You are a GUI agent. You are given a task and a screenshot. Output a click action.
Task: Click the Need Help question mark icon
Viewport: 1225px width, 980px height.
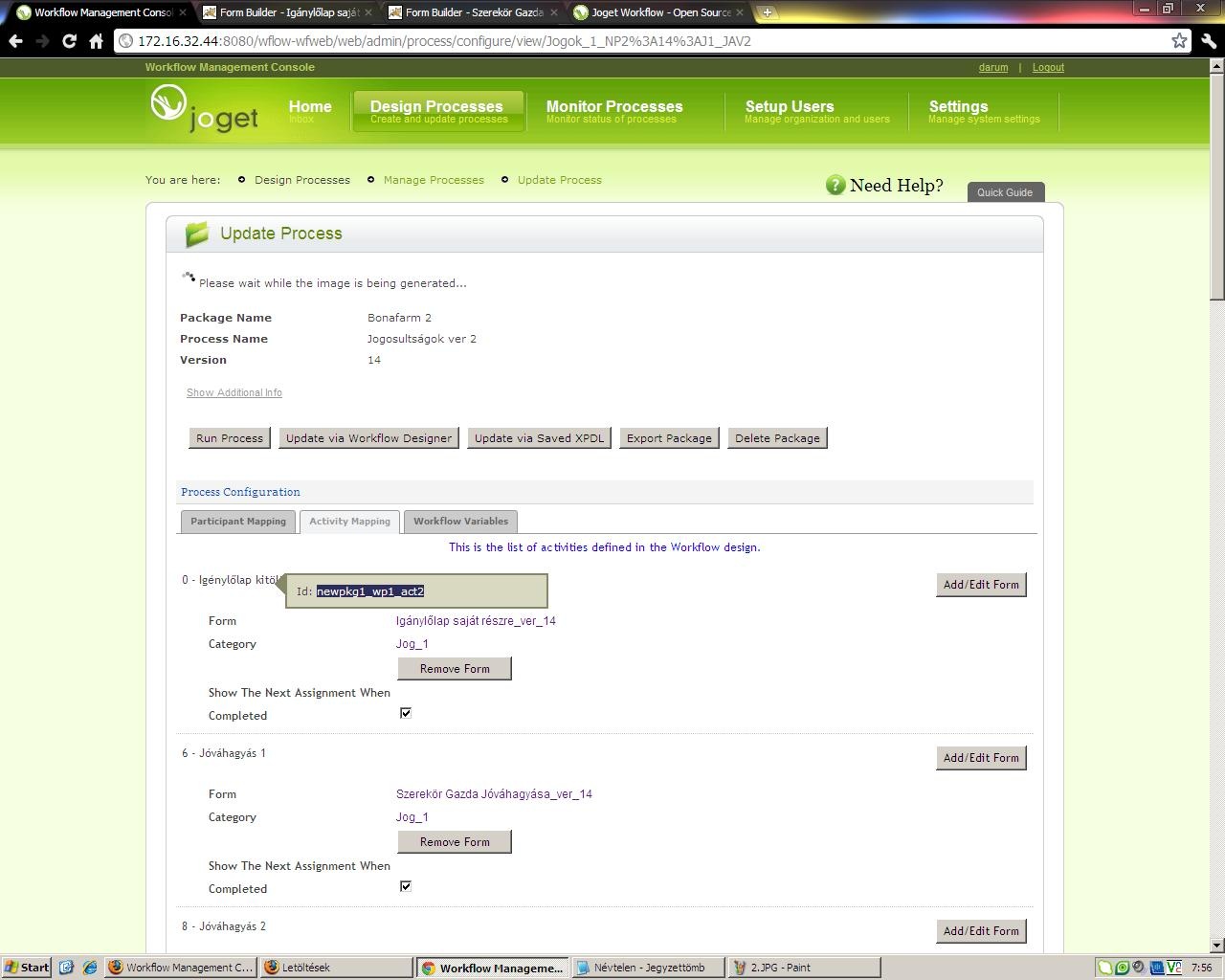(835, 185)
